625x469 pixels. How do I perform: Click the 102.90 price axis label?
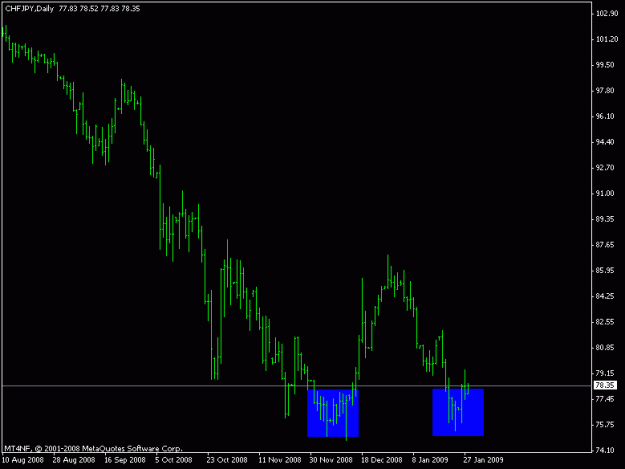point(607,14)
